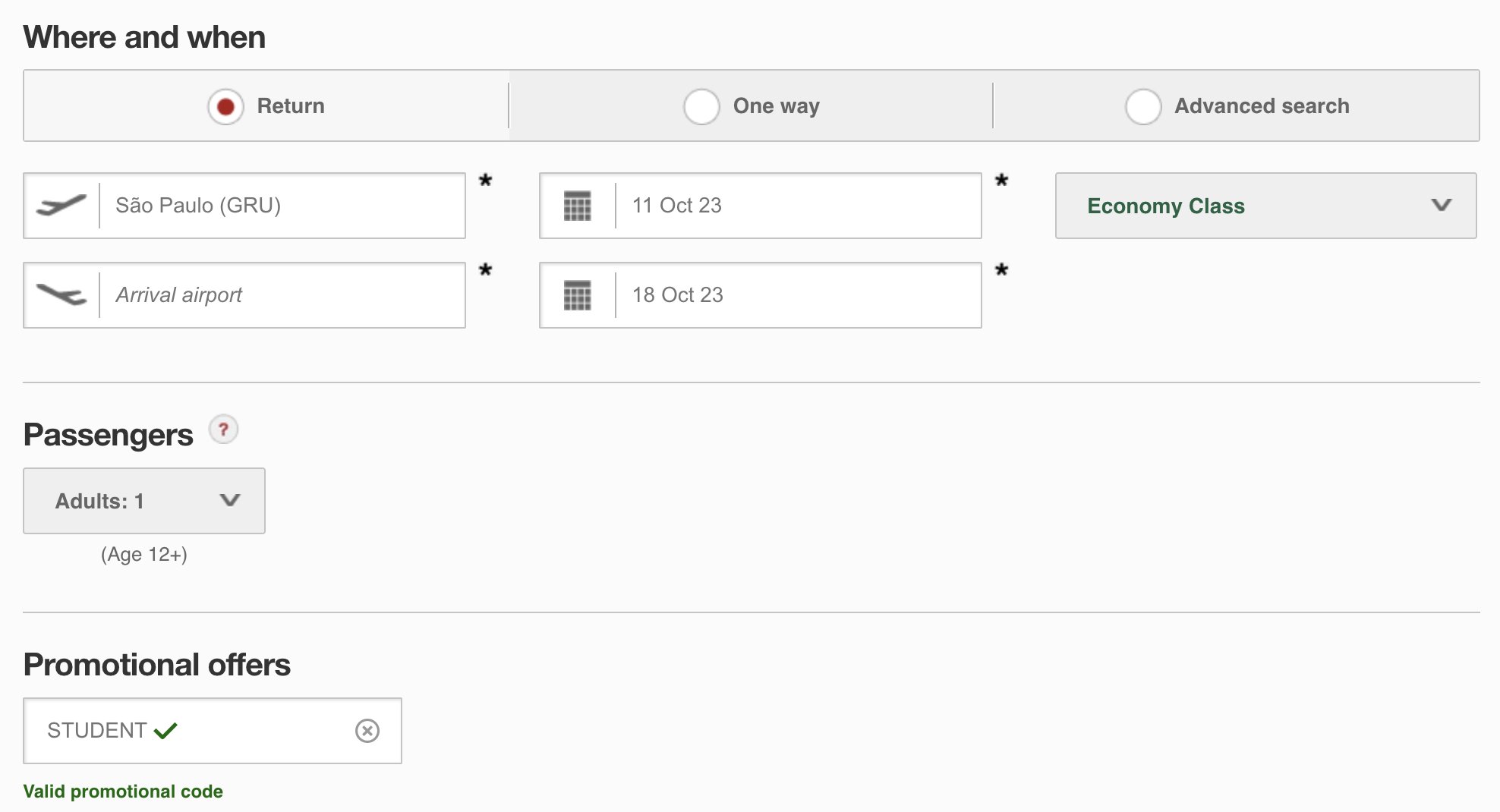Image resolution: width=1500 pixels, height=812 pixels.
Task: Click the Passengers help question mark
Action: (223, 430)
